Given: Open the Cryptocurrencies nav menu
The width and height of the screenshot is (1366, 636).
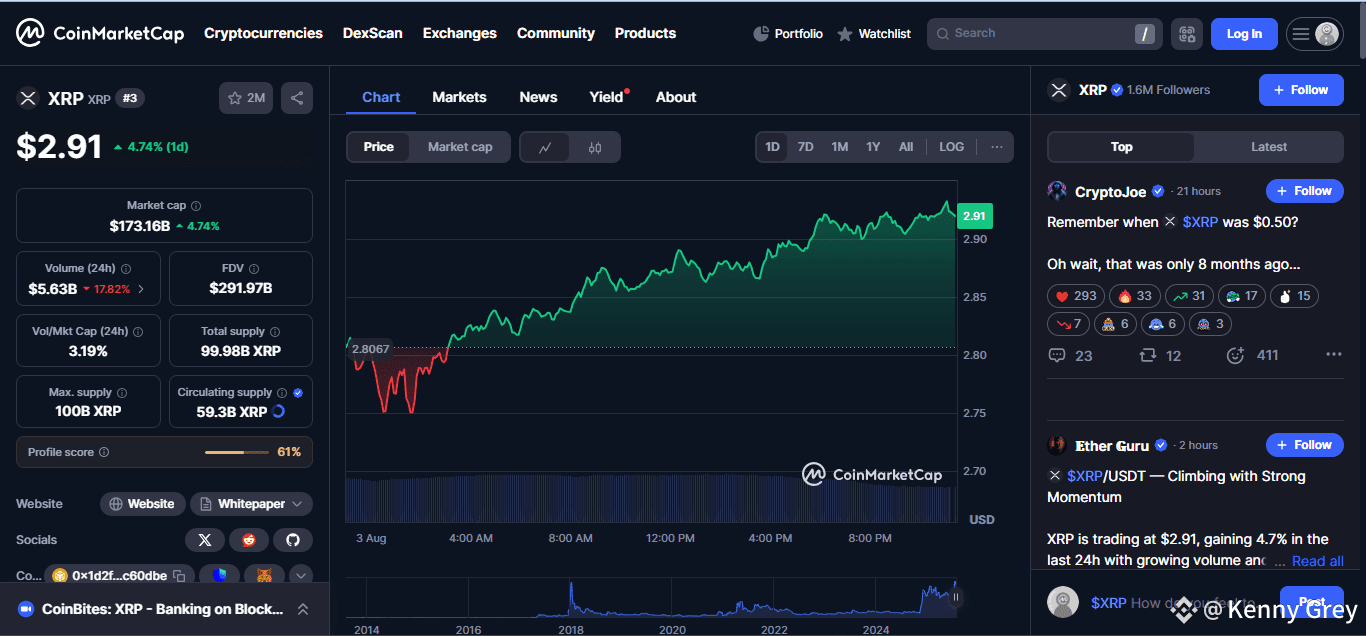Looking at the screenshot, I should pos(263,33).
